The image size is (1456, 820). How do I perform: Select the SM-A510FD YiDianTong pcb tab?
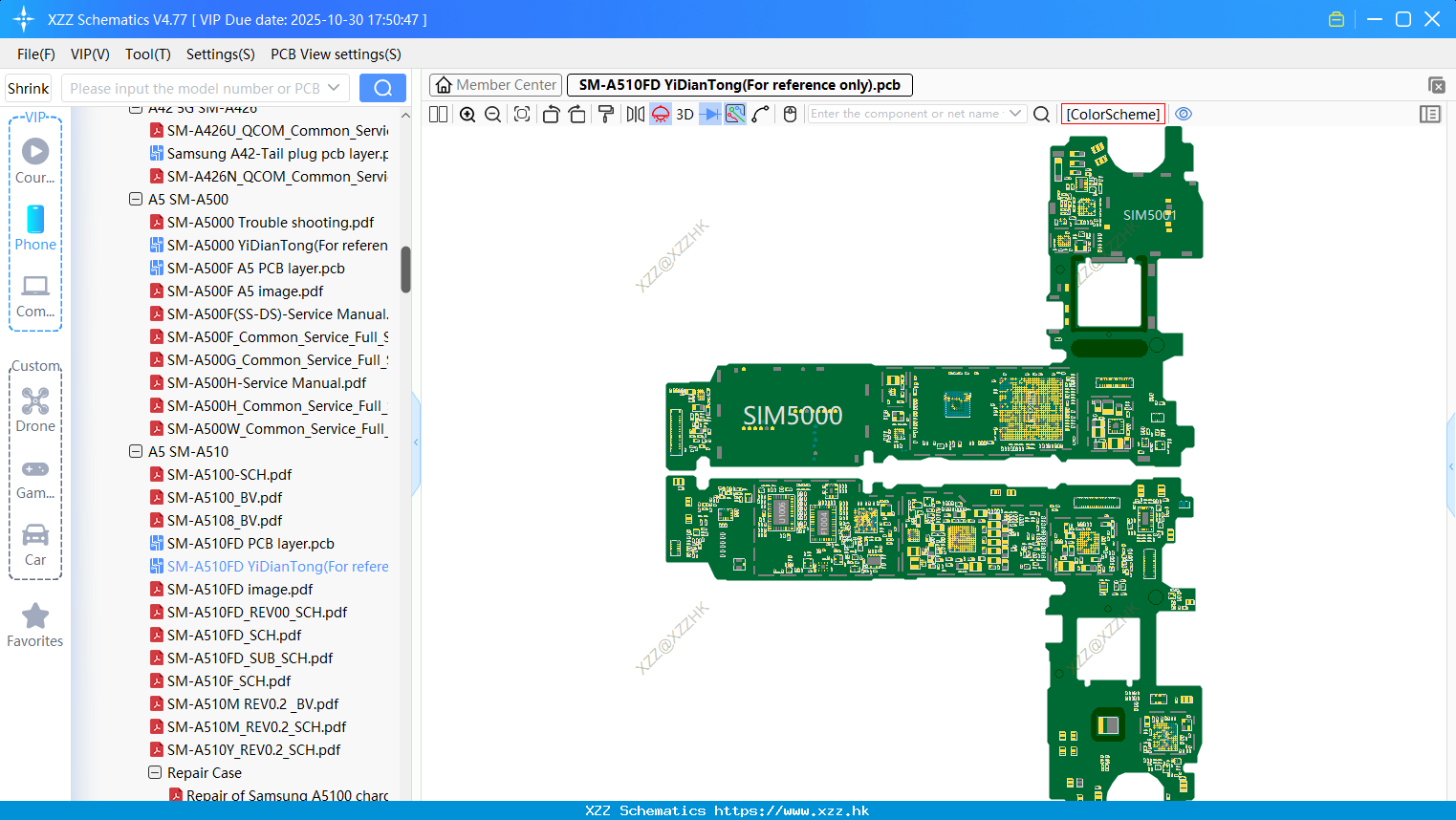point(740,85)
